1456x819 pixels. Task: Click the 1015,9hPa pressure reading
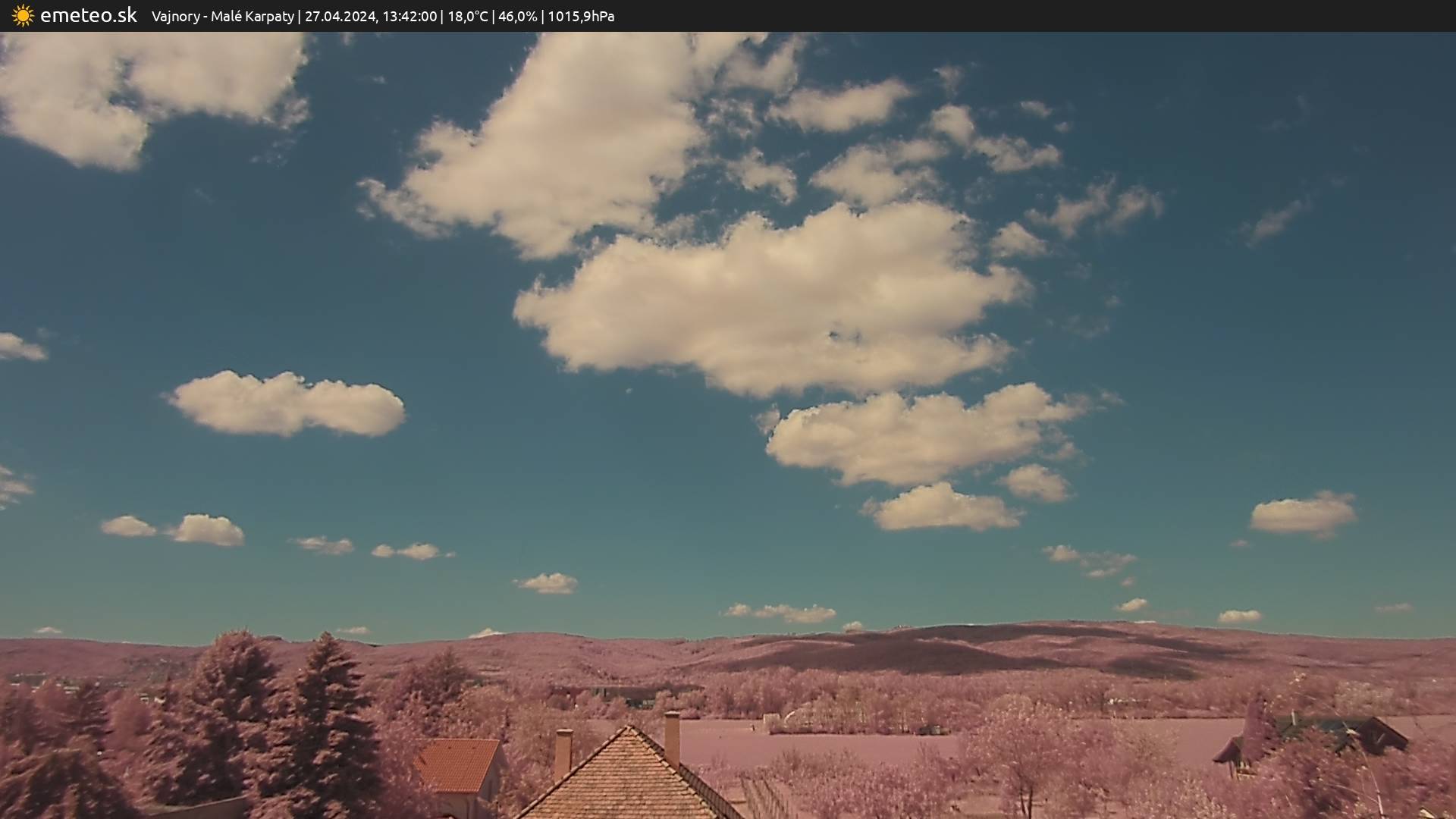[581, 17]
